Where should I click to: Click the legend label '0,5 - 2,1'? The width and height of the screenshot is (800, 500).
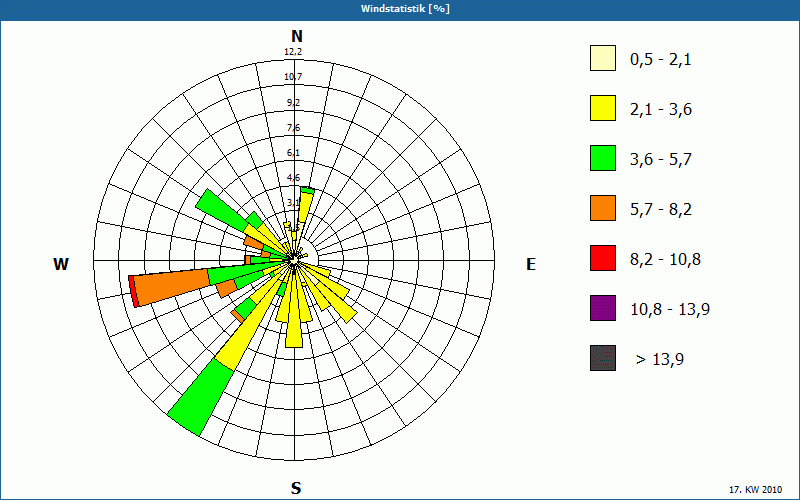tap(661, 60)
